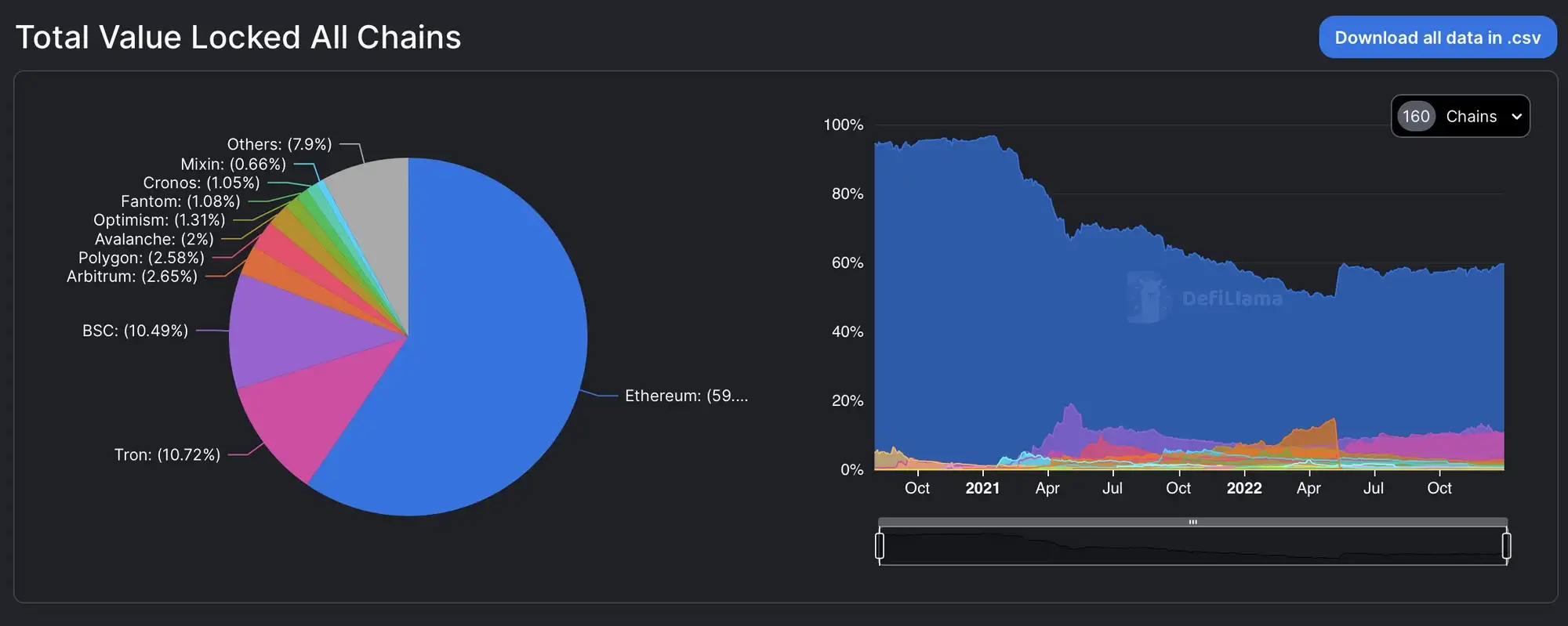Click the 'Optimism: (1.31%)' label
Viewport: 1568px width, 626px height.
point(159,220)
